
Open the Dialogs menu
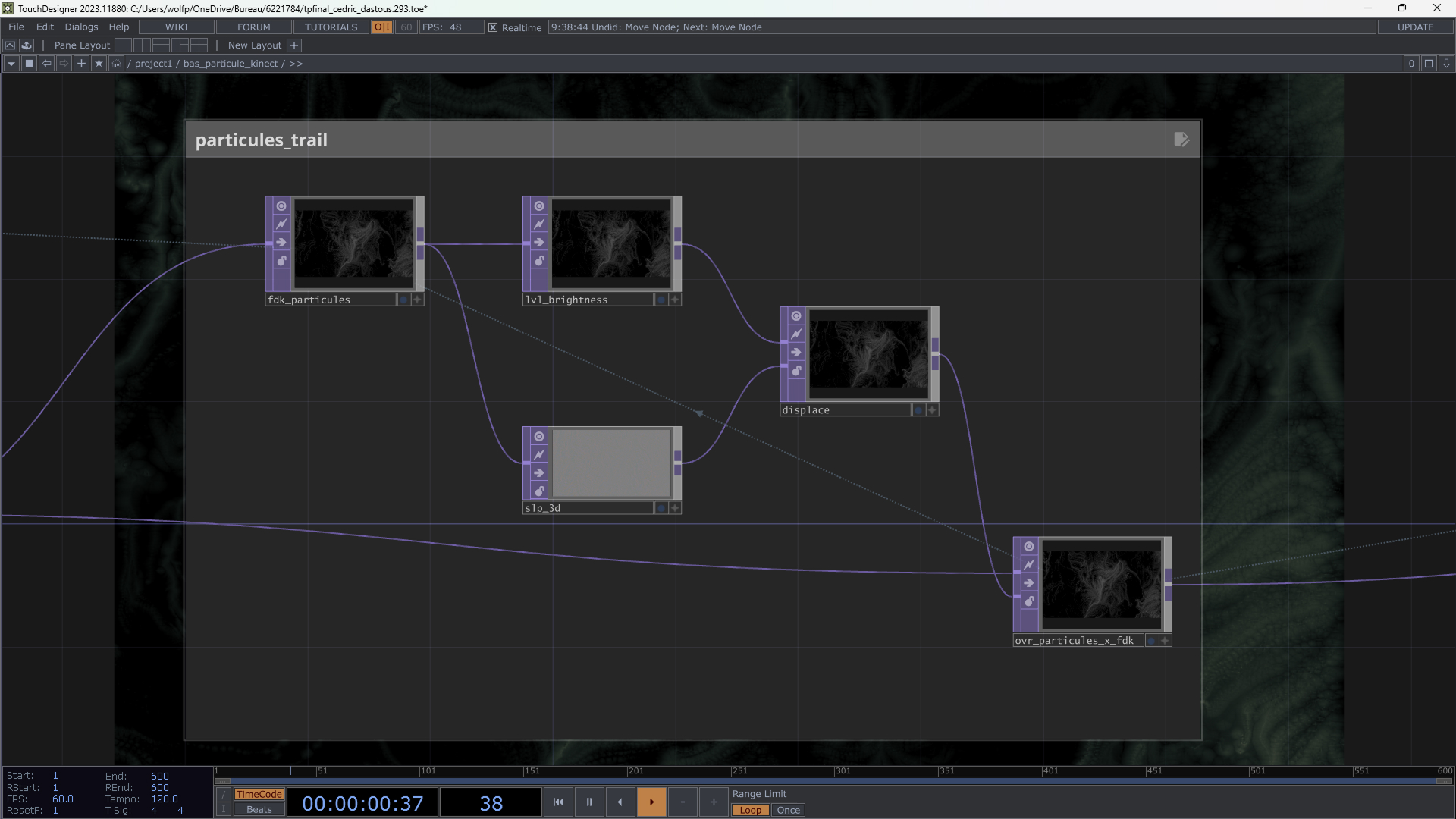81,27
